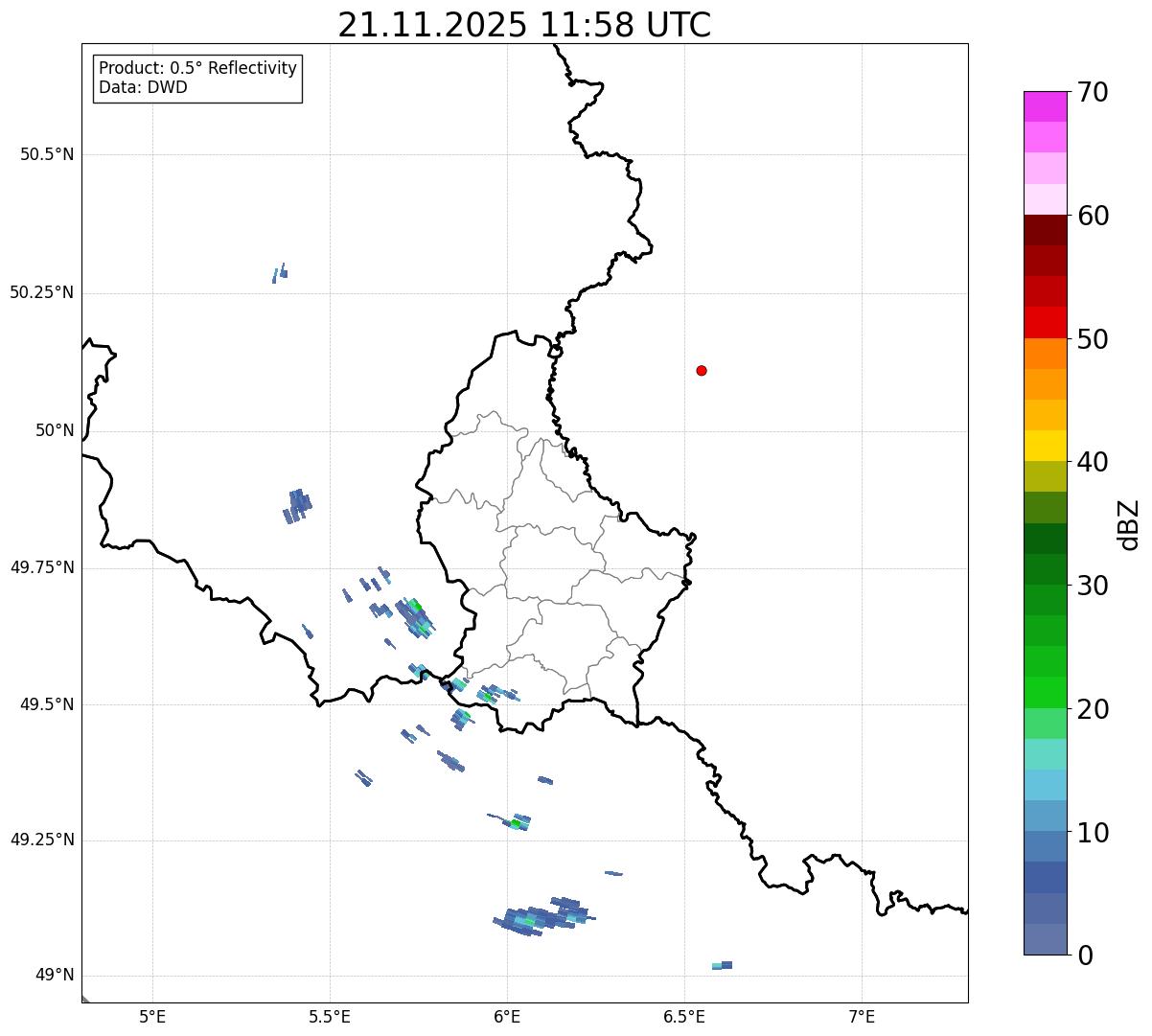
Task: Click the orange colorbar segment just below 50
Action: [x=1045, y=354]
